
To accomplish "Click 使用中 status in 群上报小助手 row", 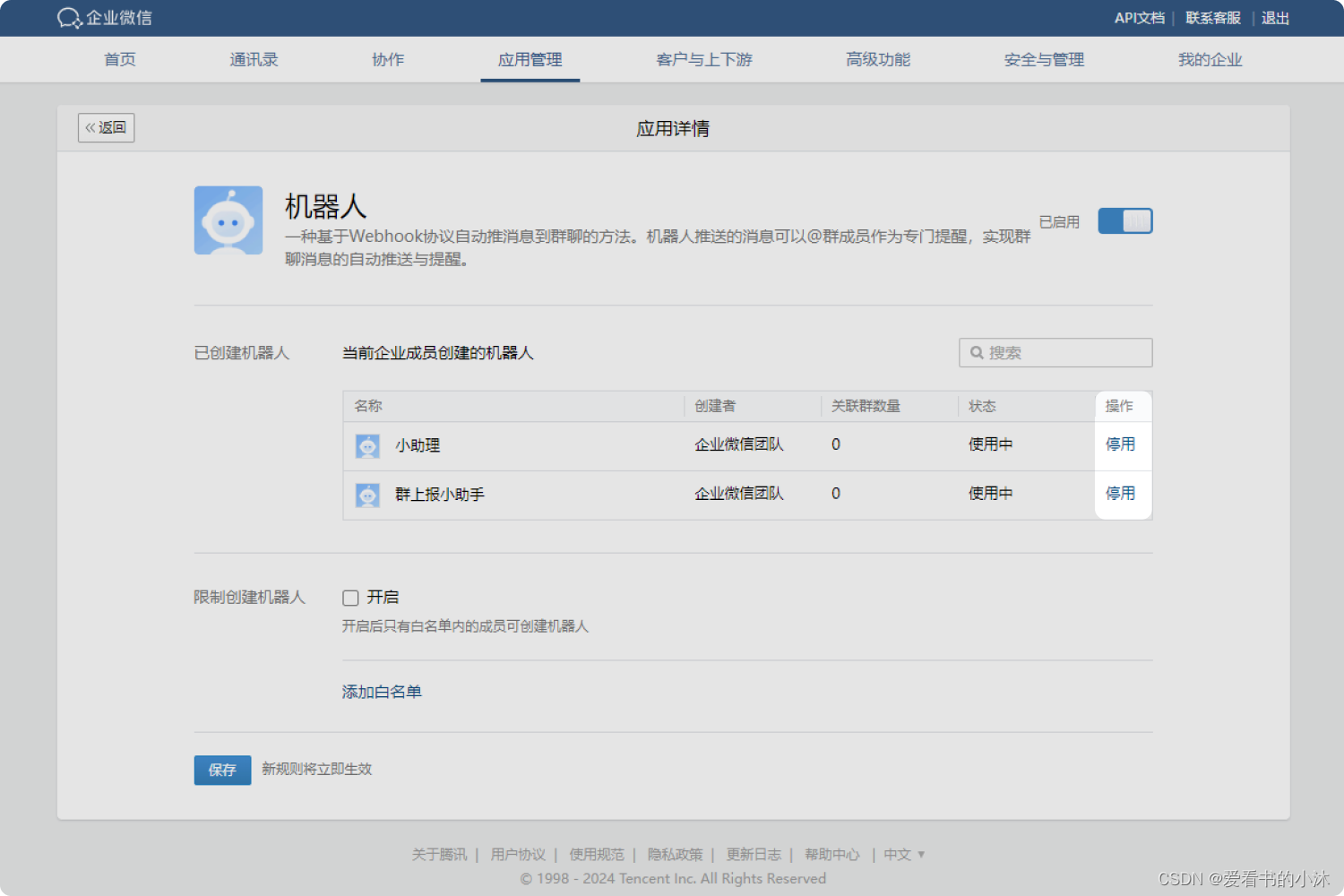I will 990,494.
